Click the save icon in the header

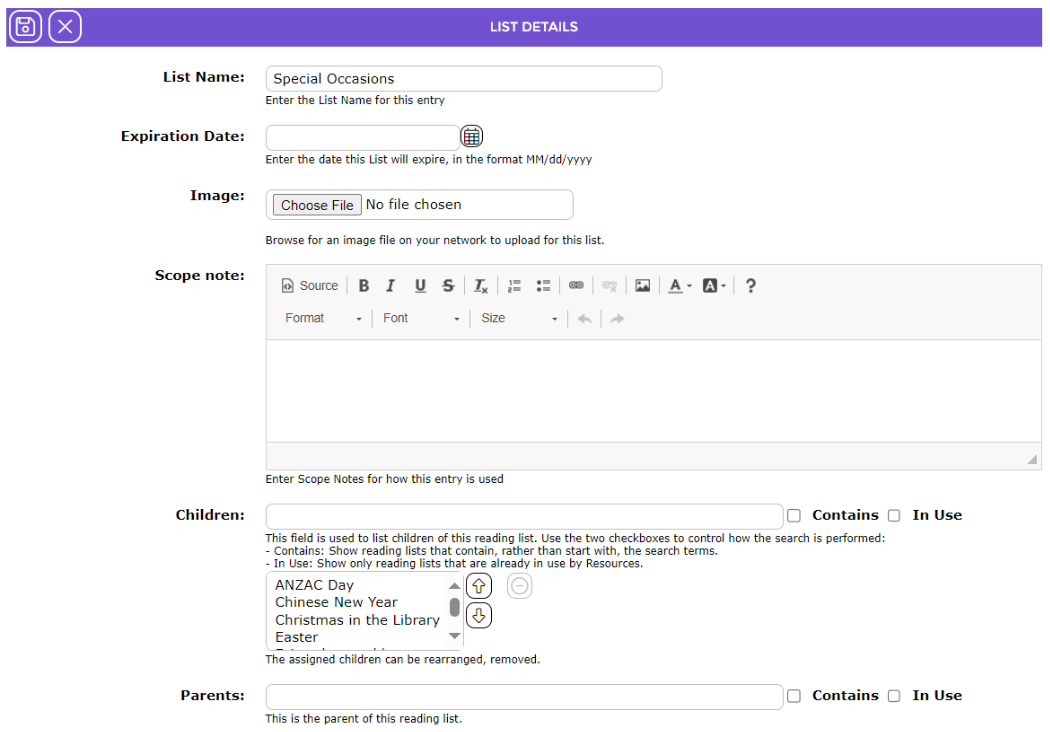click(x=25, y=27)
